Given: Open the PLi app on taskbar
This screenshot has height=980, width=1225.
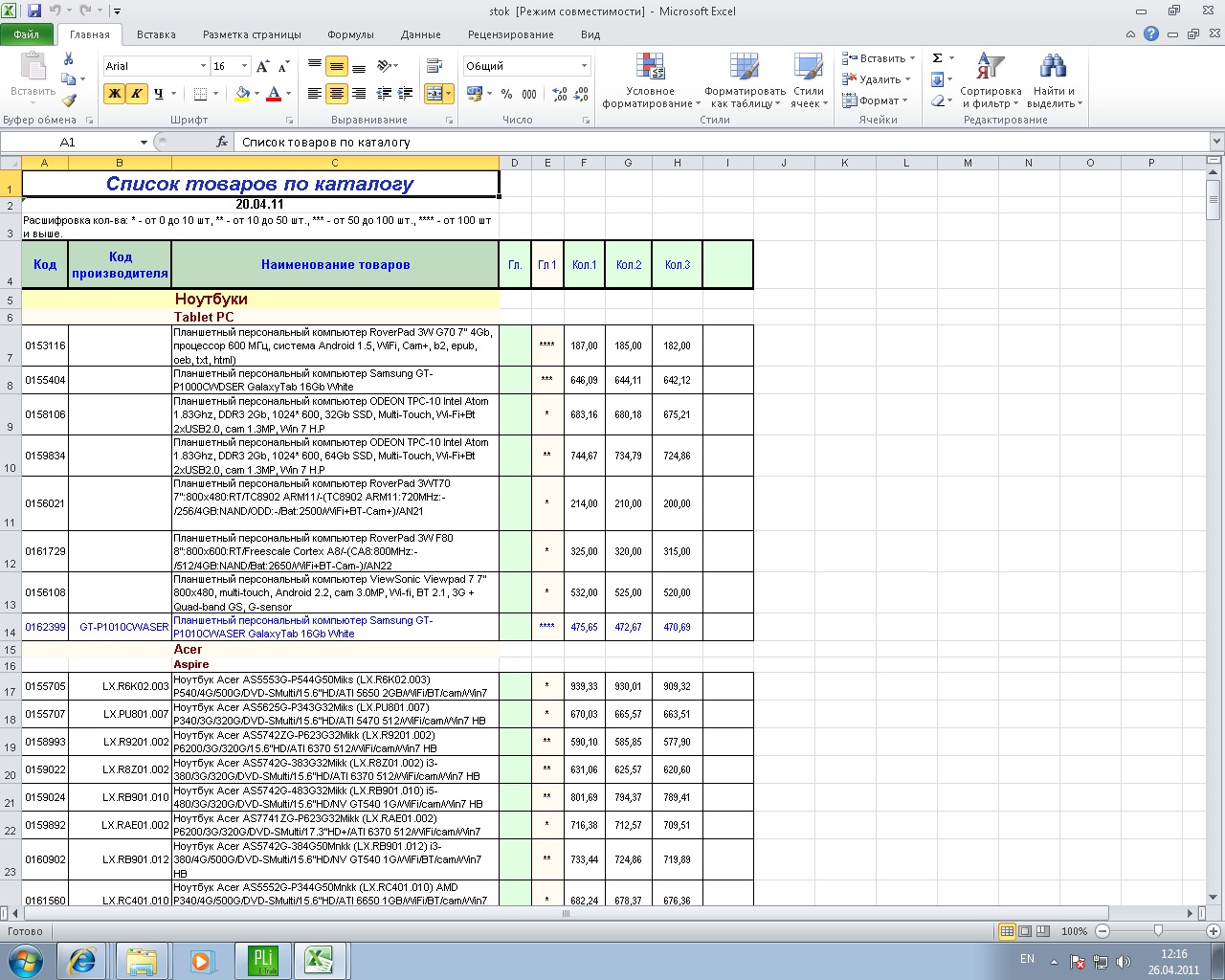Looking at the screenshot, I should coord(261,960).
